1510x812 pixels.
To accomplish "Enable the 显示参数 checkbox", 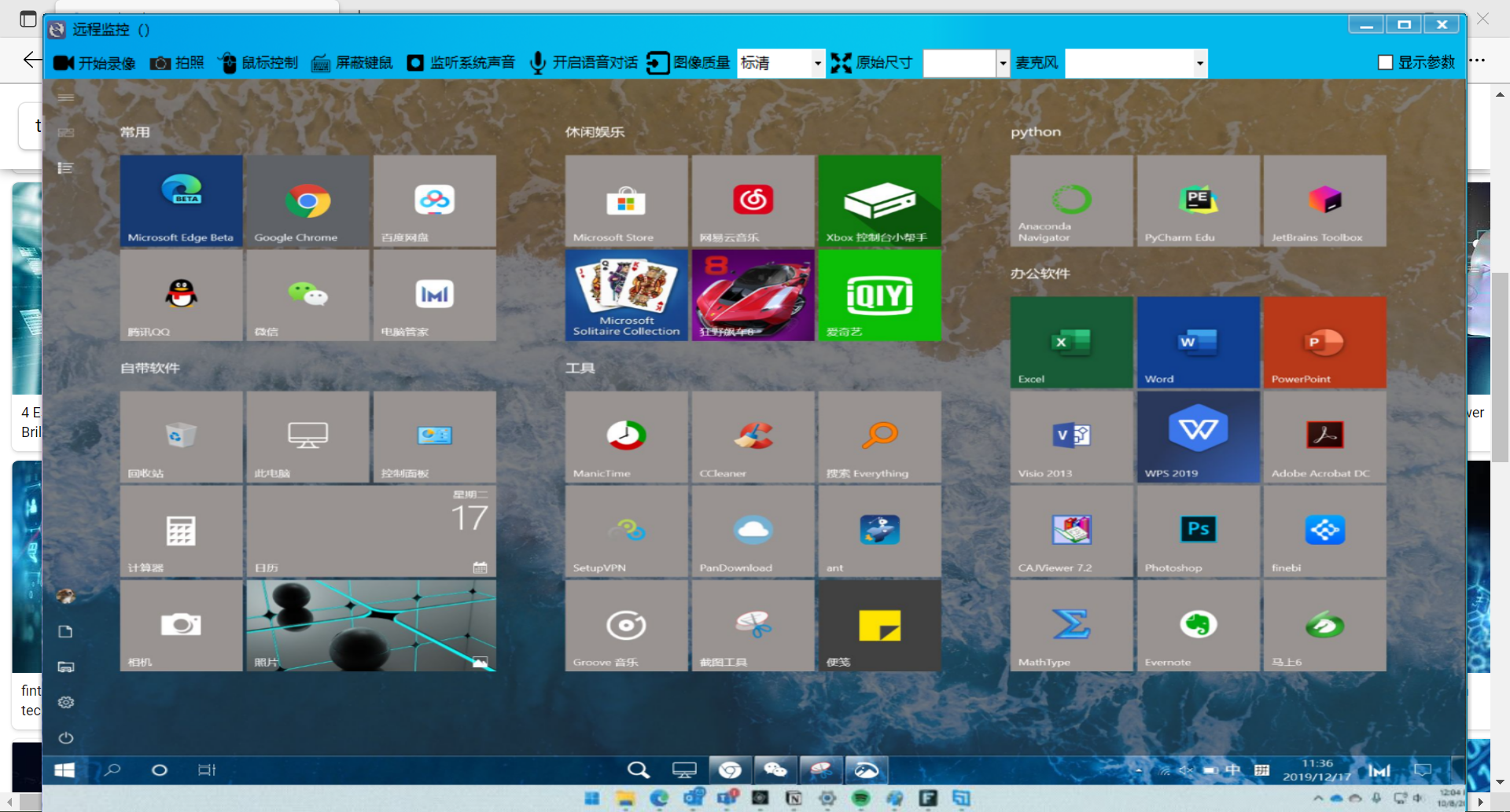I will [x=1386, y=63].
